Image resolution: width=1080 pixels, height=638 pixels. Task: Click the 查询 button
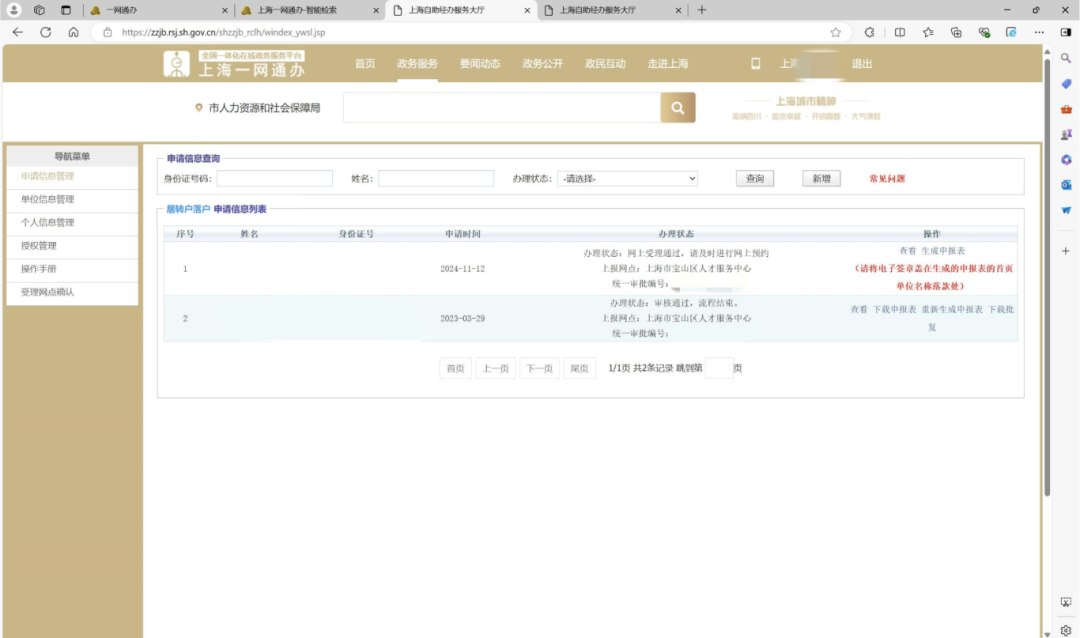point(755,179)
